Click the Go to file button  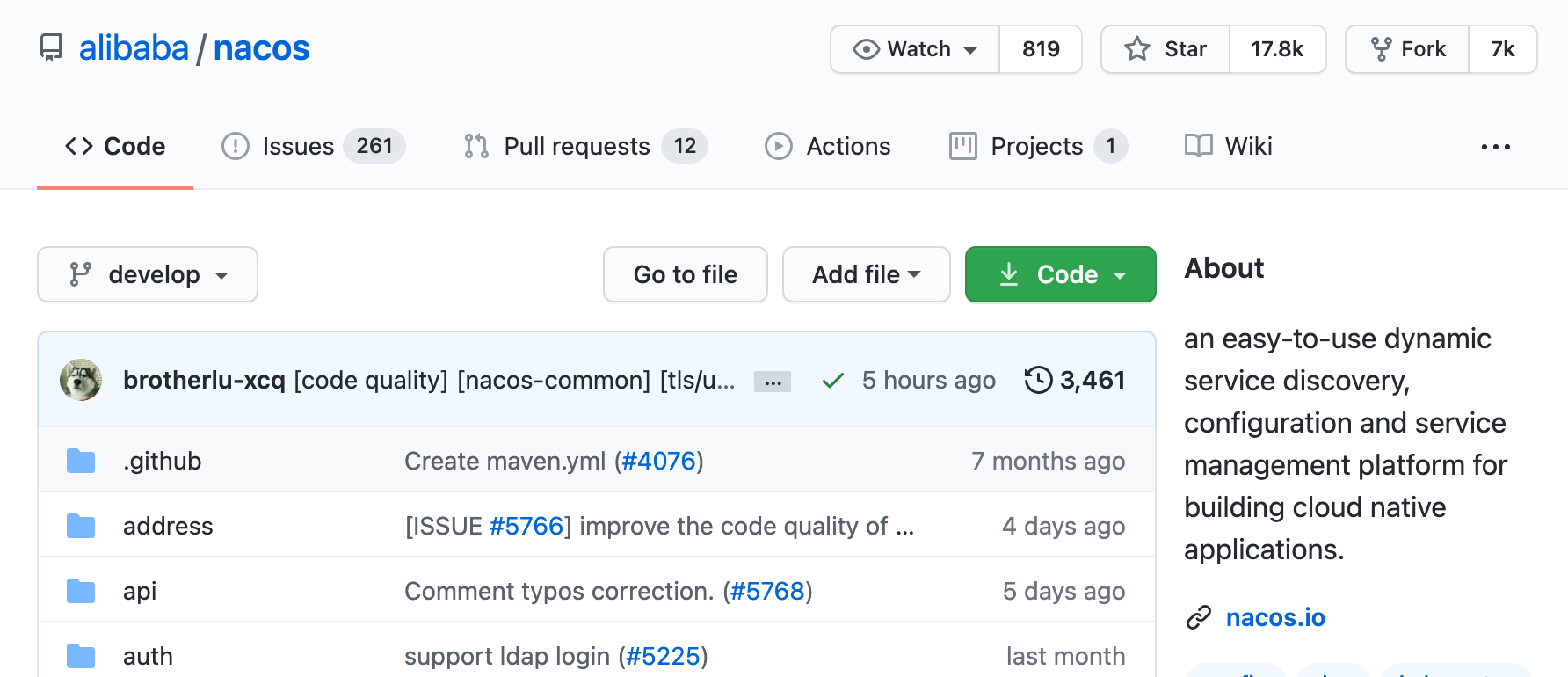(x=686, y=274)
